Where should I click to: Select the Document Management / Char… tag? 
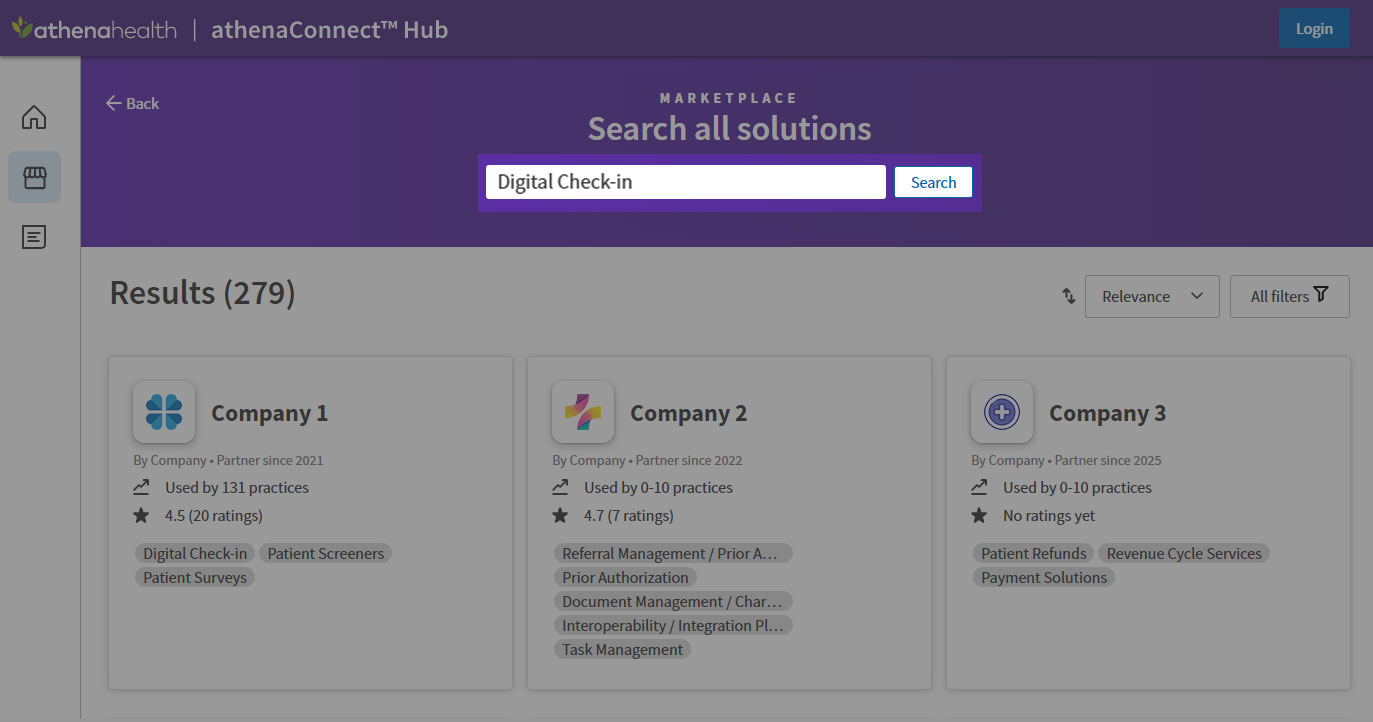click(x=673, y=601)
